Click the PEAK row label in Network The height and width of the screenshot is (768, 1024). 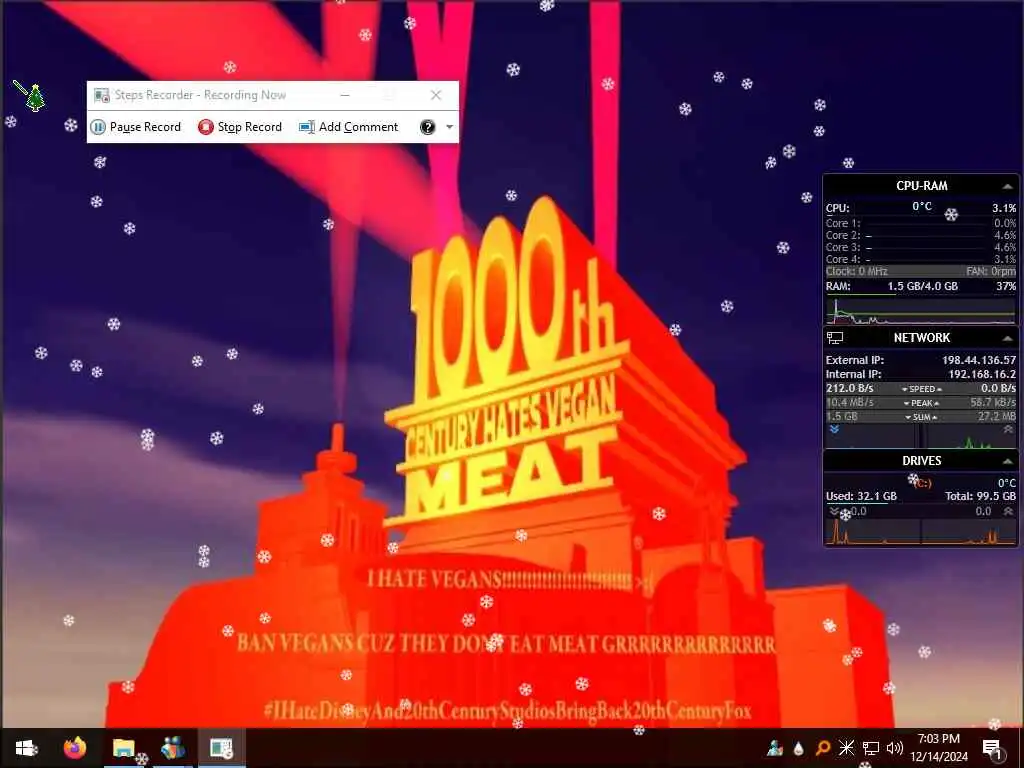(921, 403)
